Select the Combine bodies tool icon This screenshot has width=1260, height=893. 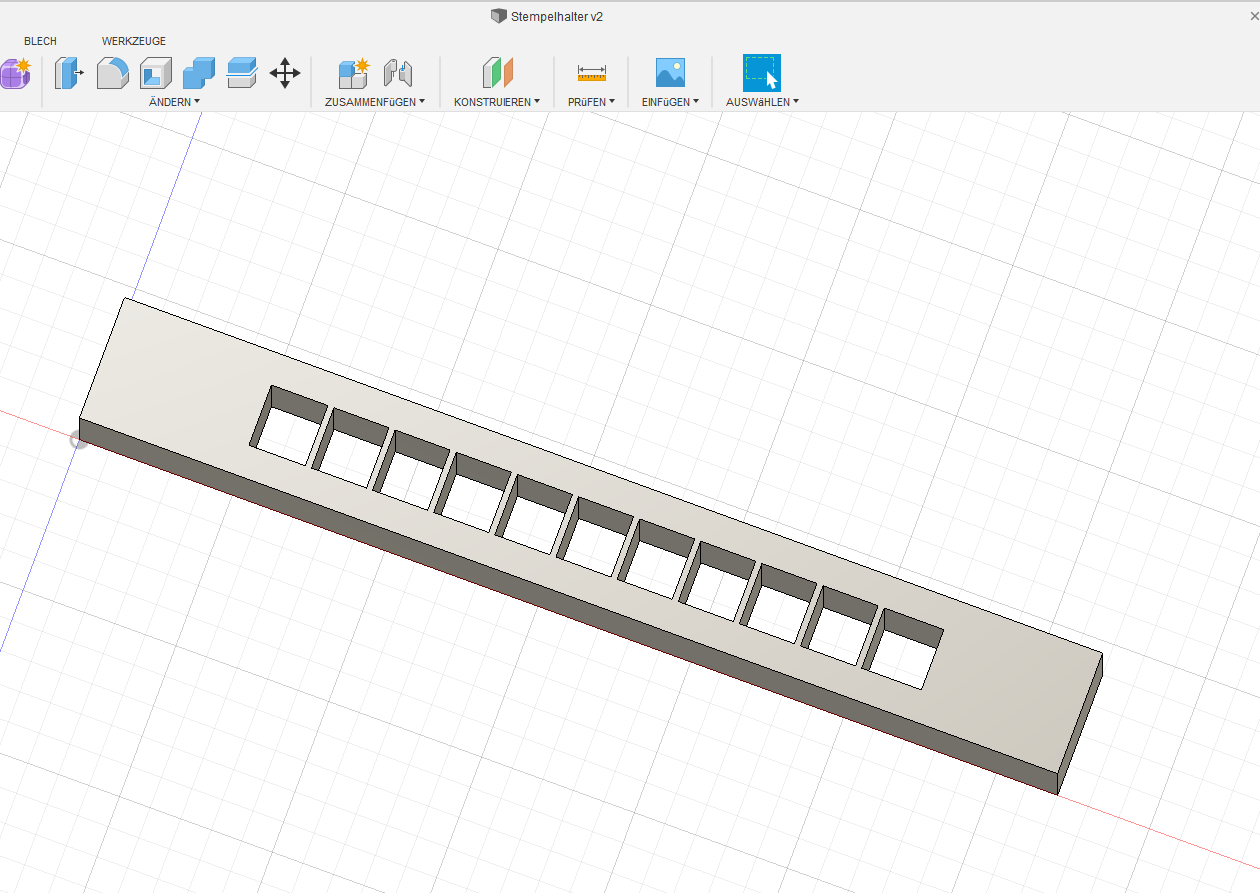199,73
